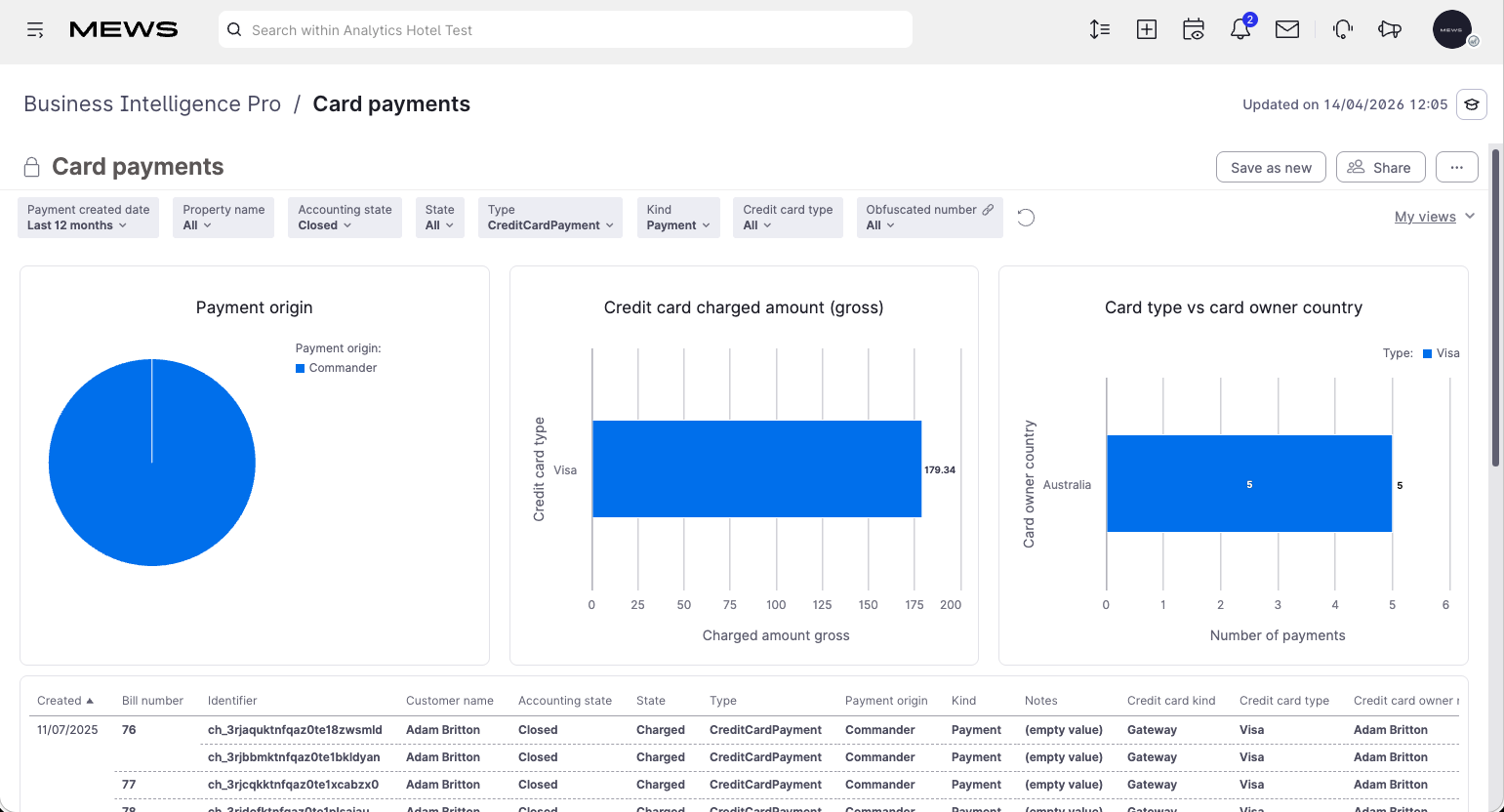Click the link icon on Obfuscated number

pyautogui.click(x=988, y=210)
